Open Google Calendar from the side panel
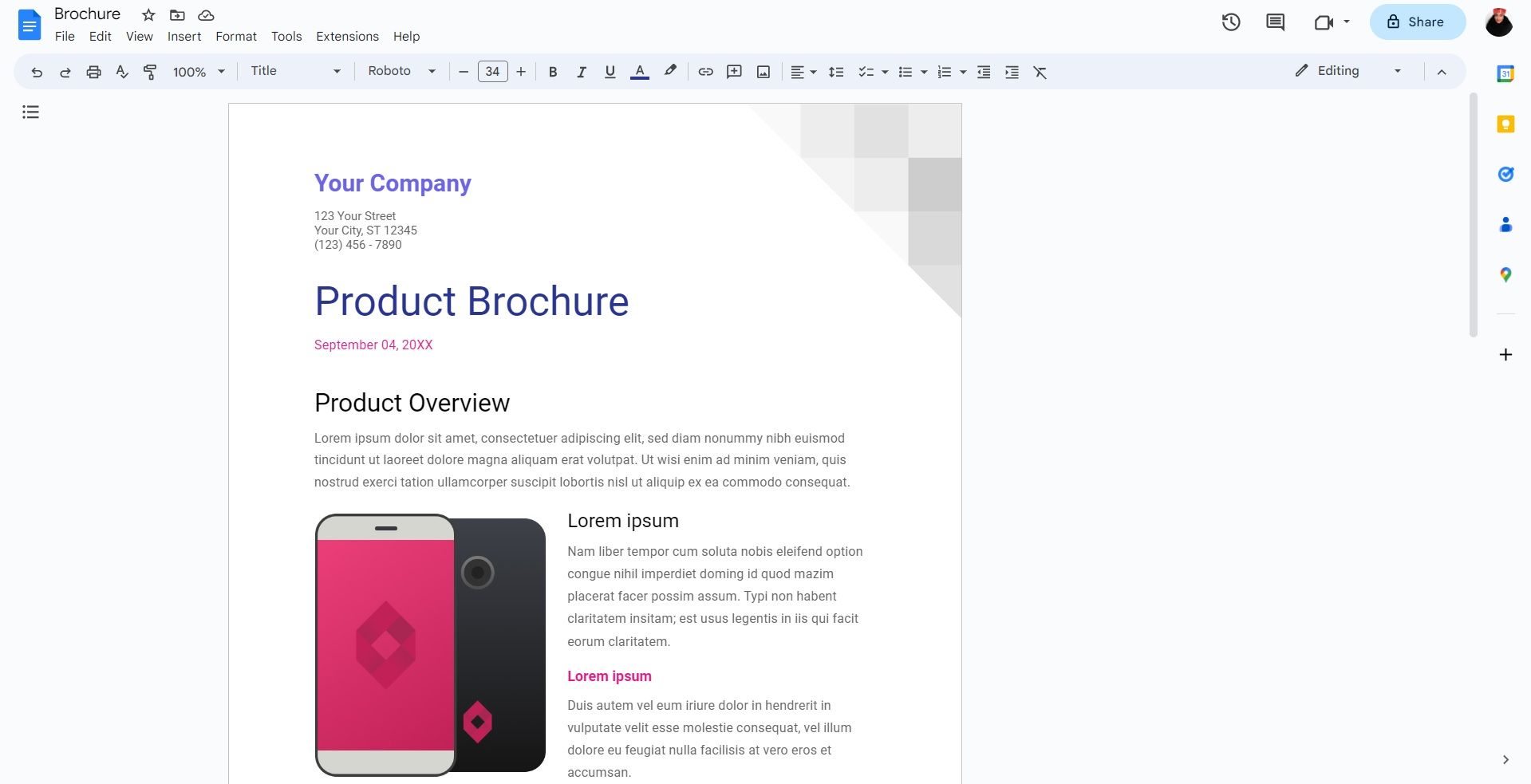 tap(1505, 73)
